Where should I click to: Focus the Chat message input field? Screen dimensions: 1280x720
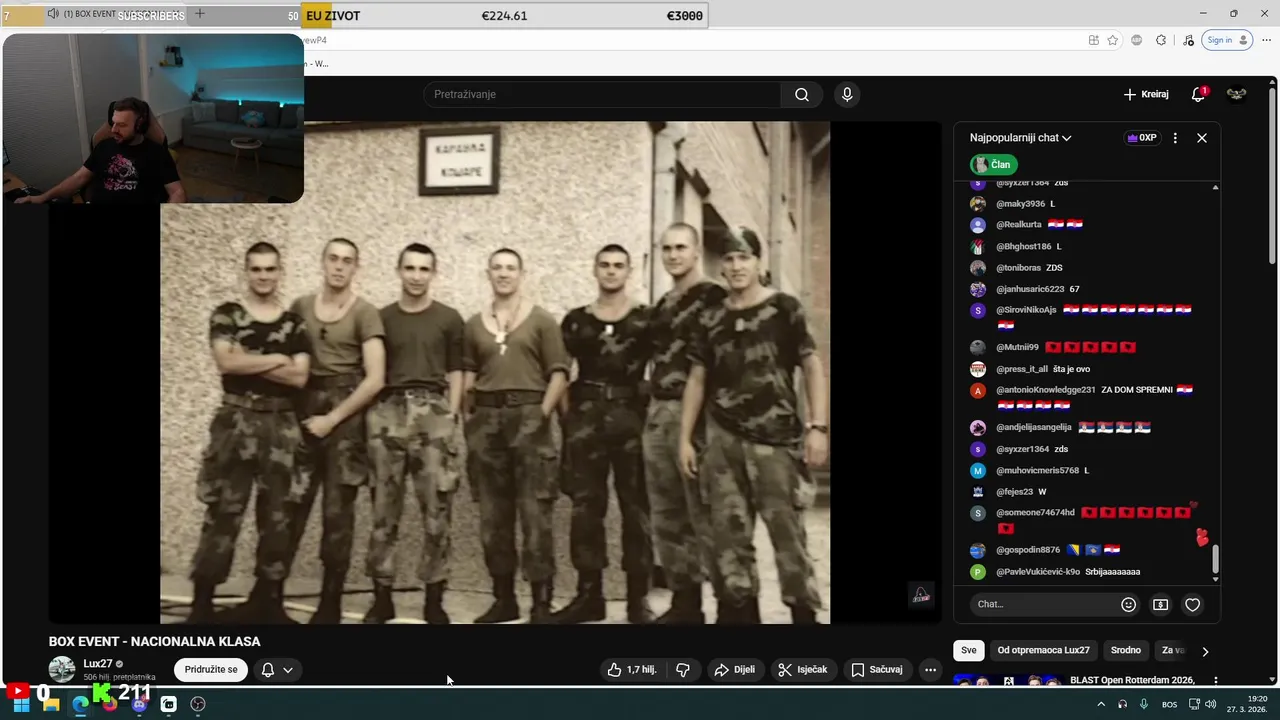[1042, 604]
